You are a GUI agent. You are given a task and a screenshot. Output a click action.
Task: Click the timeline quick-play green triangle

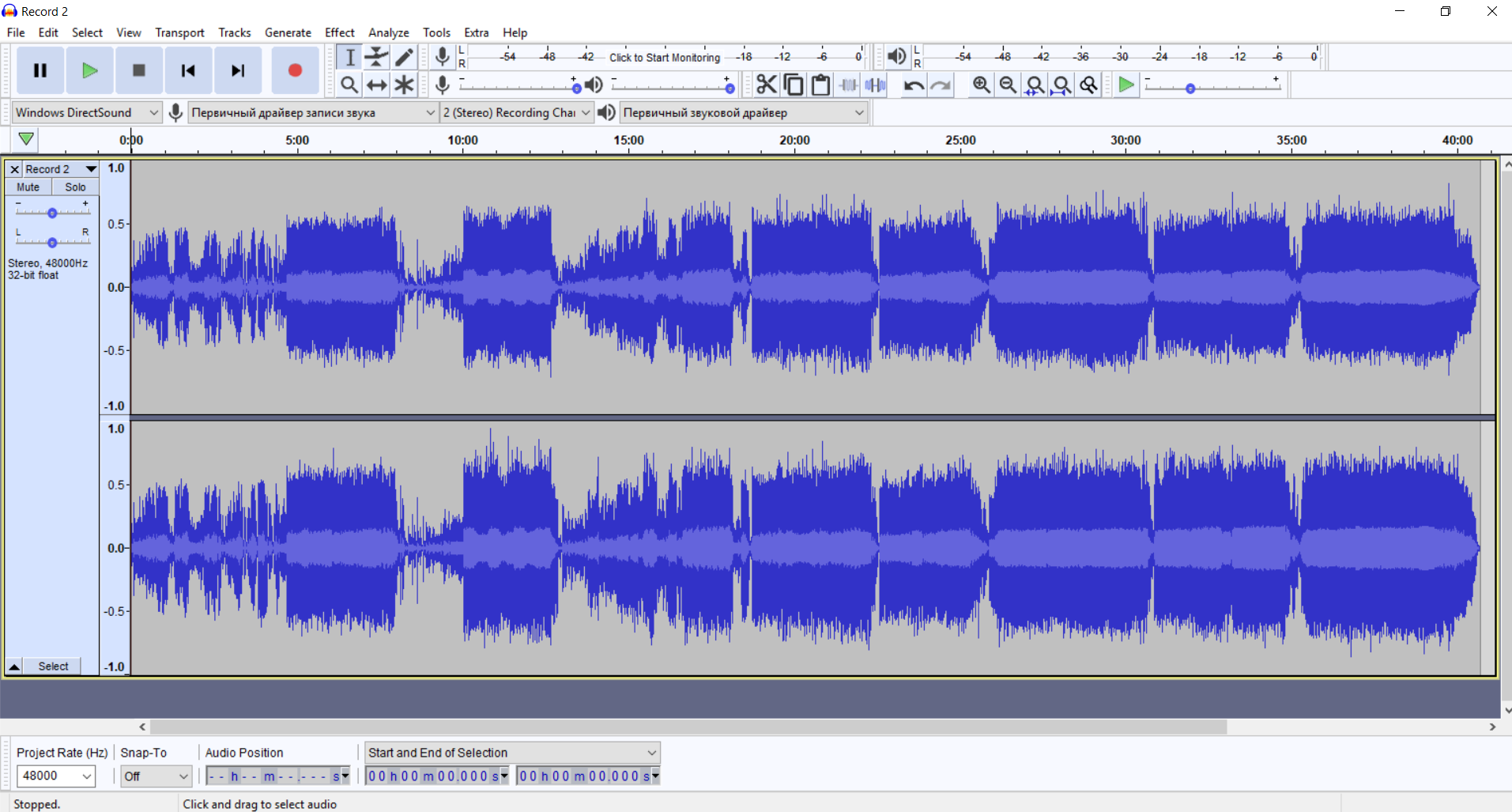click(26, 139)
